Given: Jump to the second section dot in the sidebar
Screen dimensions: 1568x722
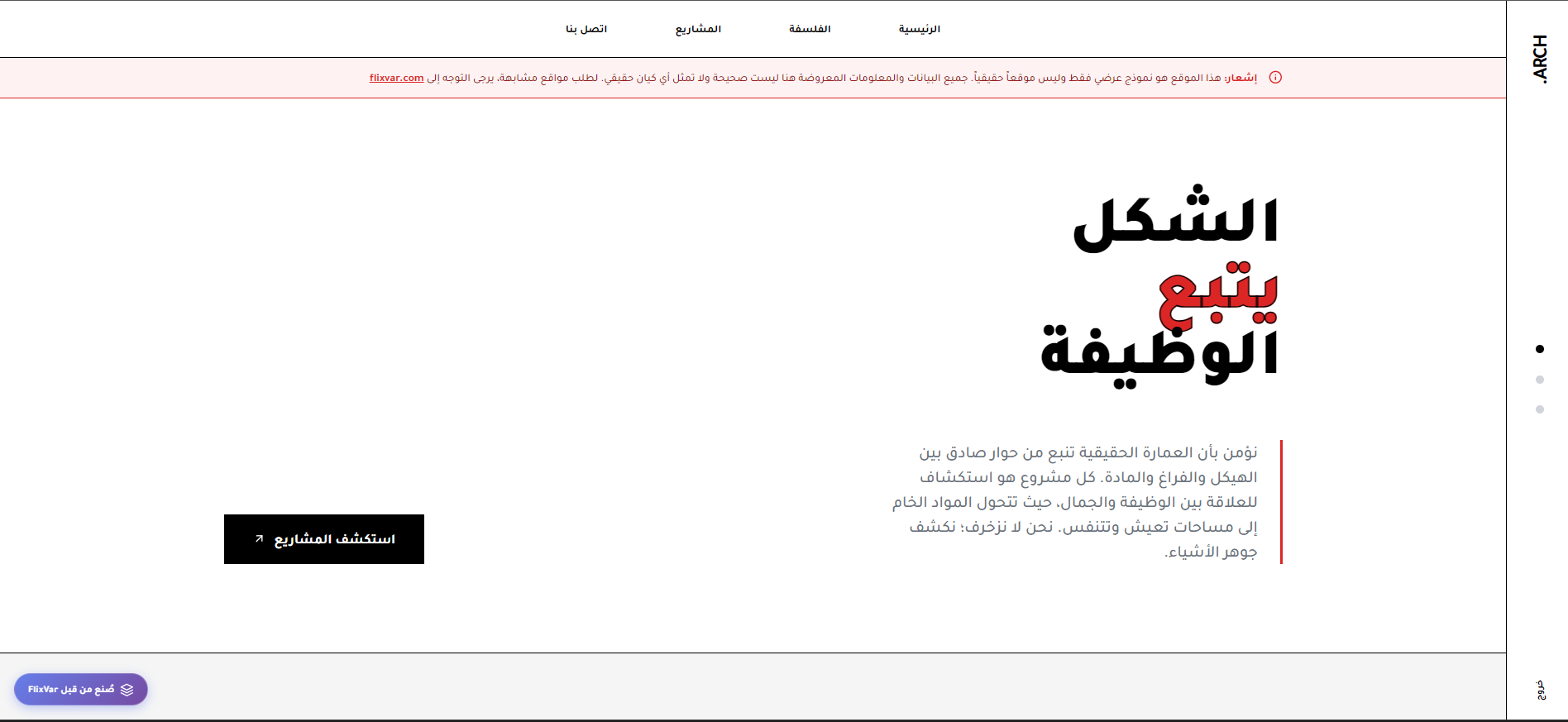Looking at the screenshot, I should pyautogui.click(x=1539, y=380).
